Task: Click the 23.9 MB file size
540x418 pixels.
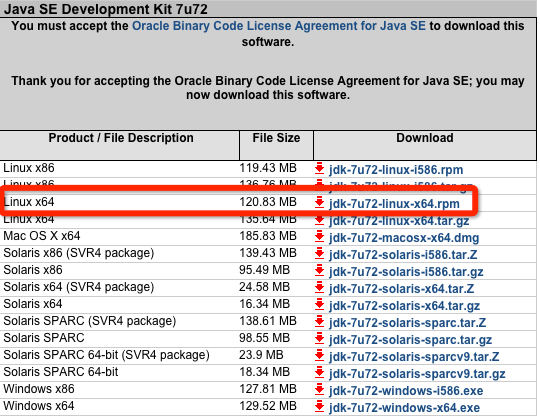Action: click(x=261, y=355)
